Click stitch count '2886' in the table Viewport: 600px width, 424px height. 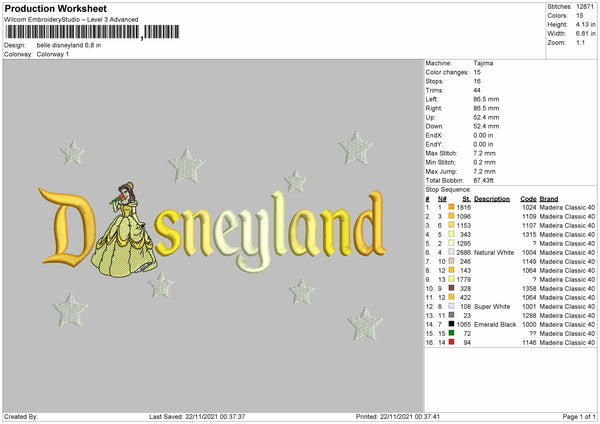(464, 252)
